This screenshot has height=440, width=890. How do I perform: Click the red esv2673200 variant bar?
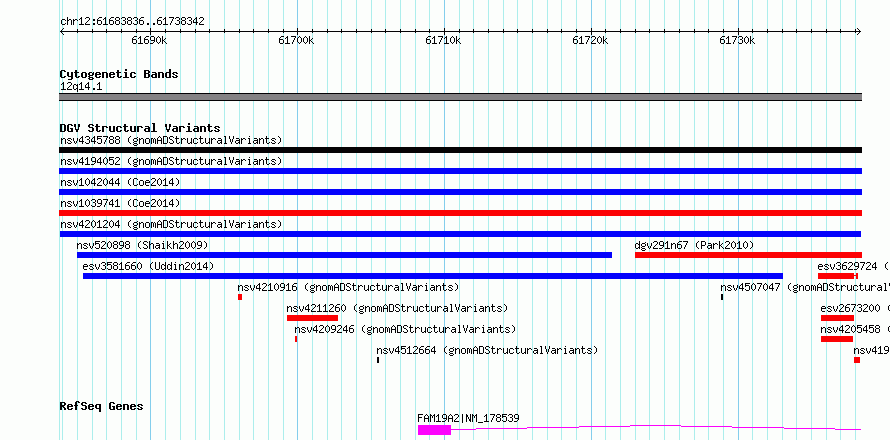837,318
